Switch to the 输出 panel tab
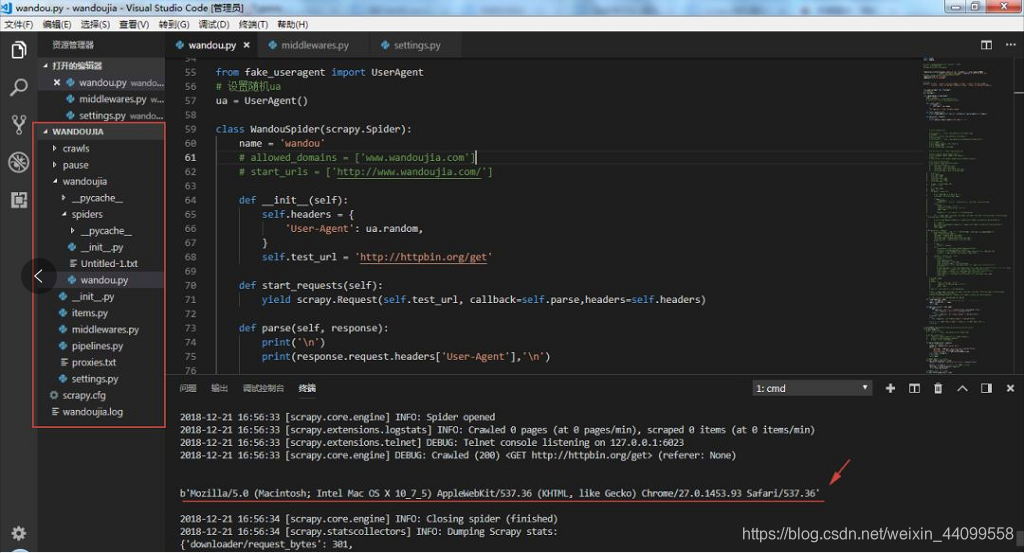The width and height of the screenshot is (1024, 553). (219, 388)
